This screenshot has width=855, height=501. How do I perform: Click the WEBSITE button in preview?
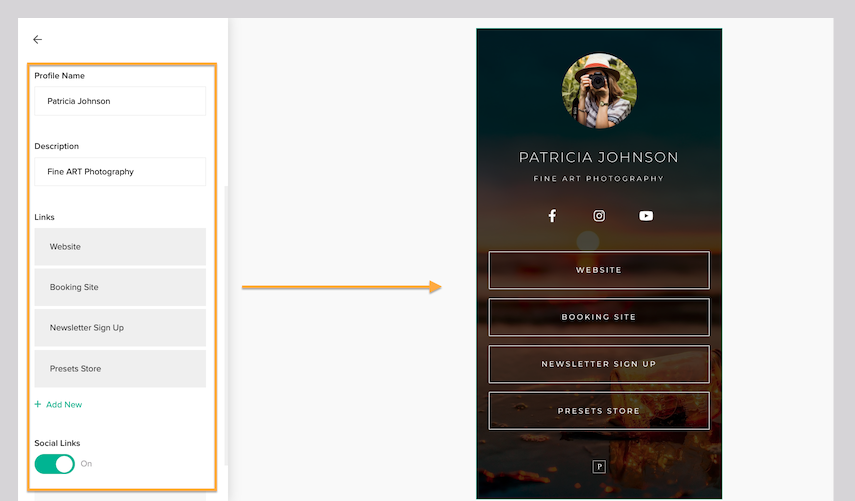point(599,270)
